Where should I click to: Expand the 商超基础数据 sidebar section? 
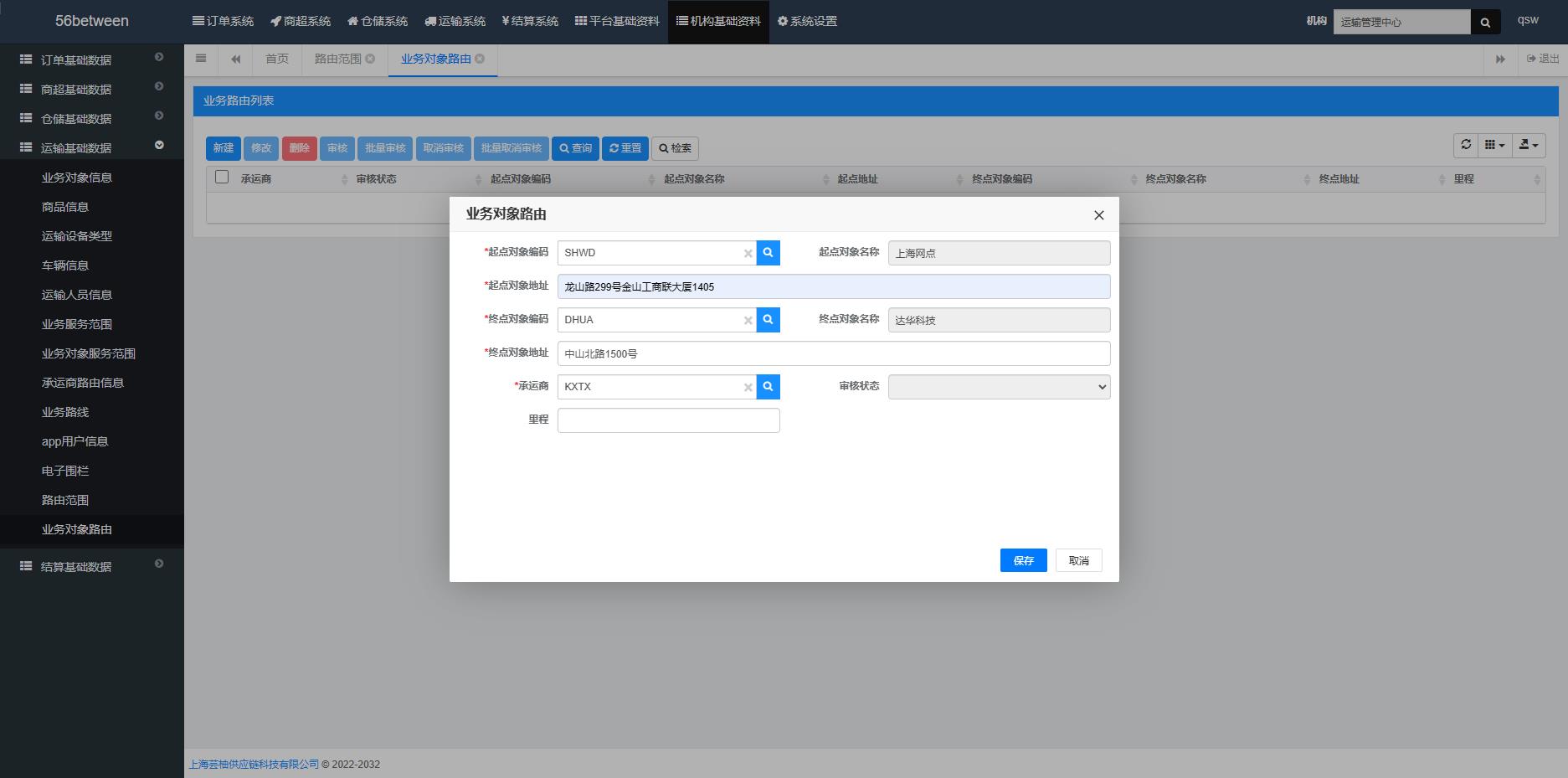click(92, 89)
